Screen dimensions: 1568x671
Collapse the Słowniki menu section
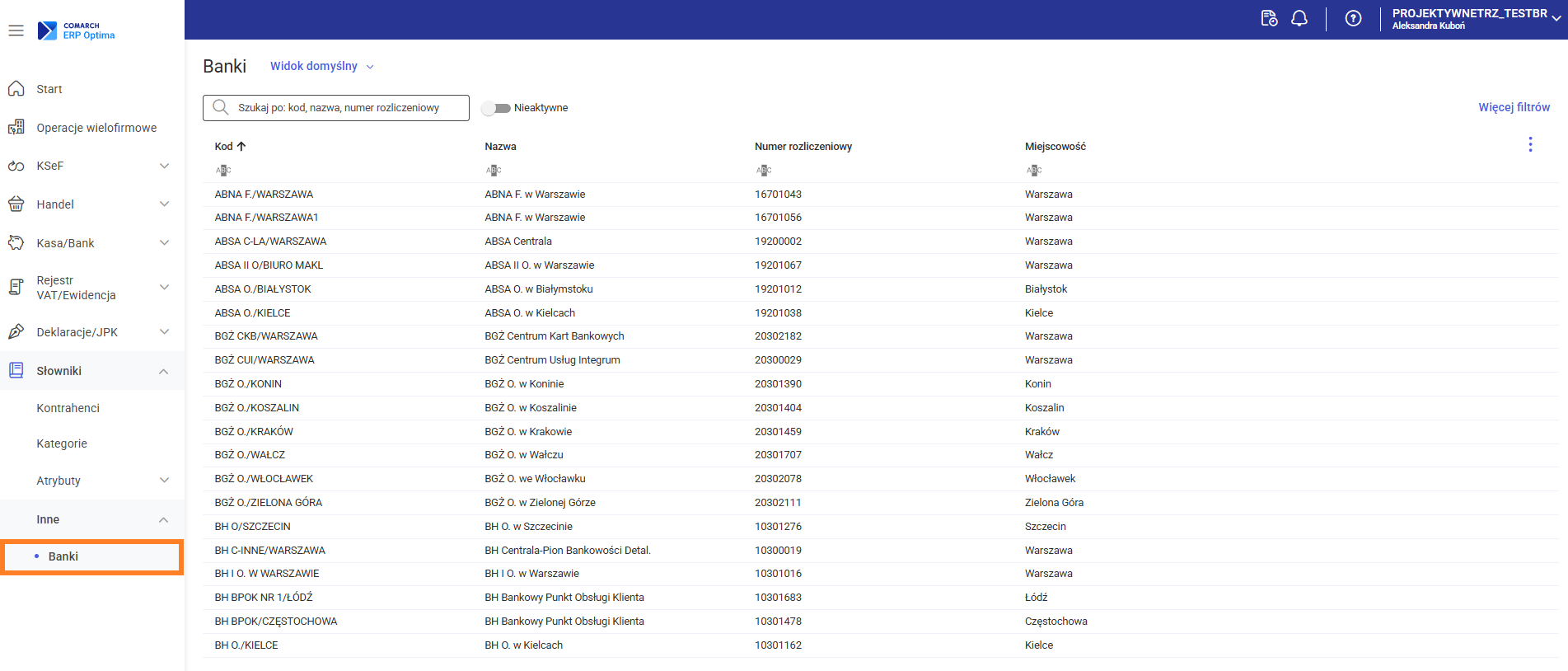point(164,371)
